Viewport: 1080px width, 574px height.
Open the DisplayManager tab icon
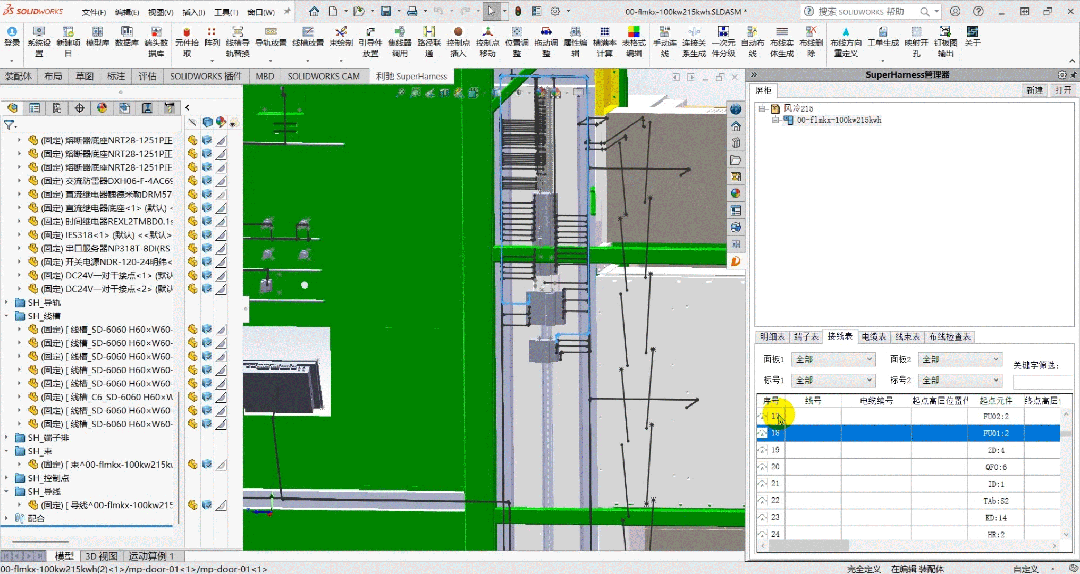102,107
